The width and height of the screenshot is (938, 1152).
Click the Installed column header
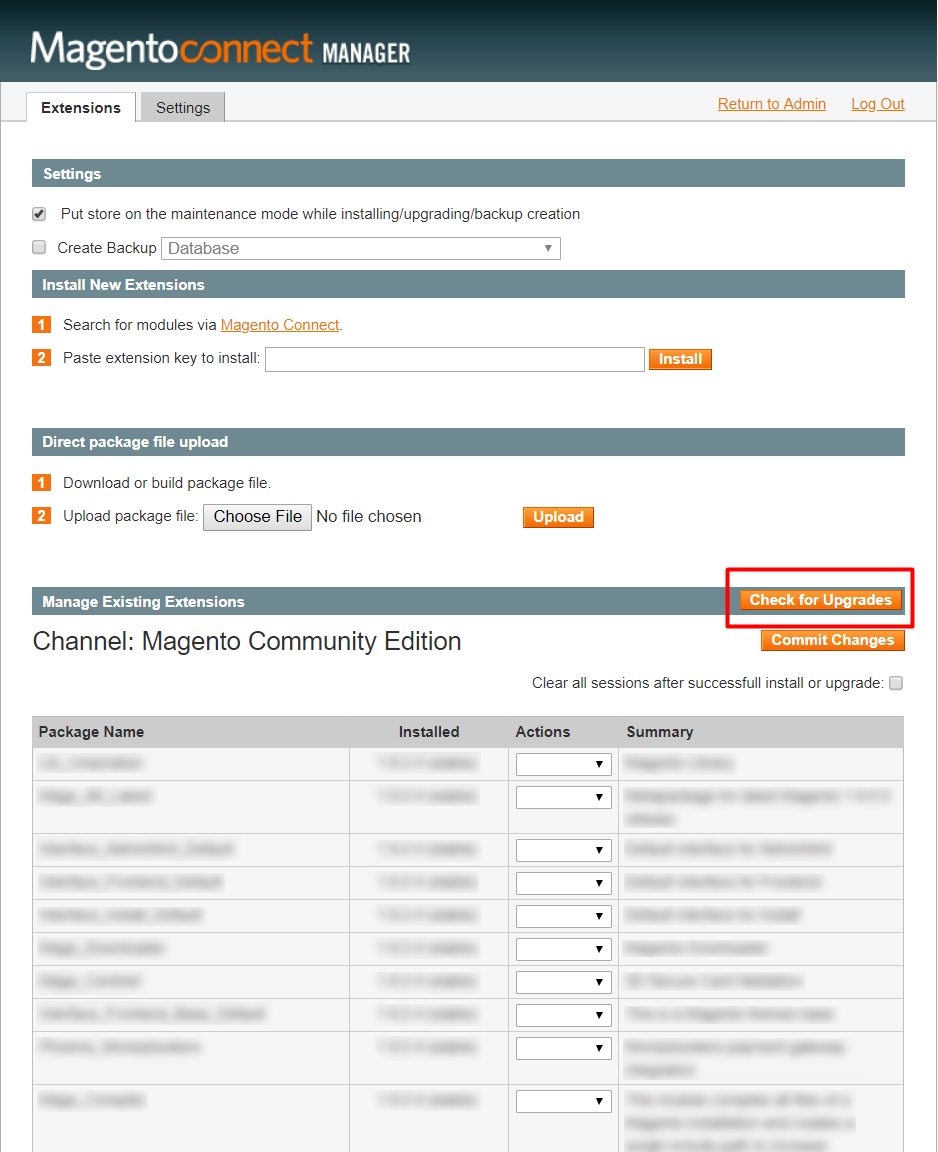coord(429,732)
